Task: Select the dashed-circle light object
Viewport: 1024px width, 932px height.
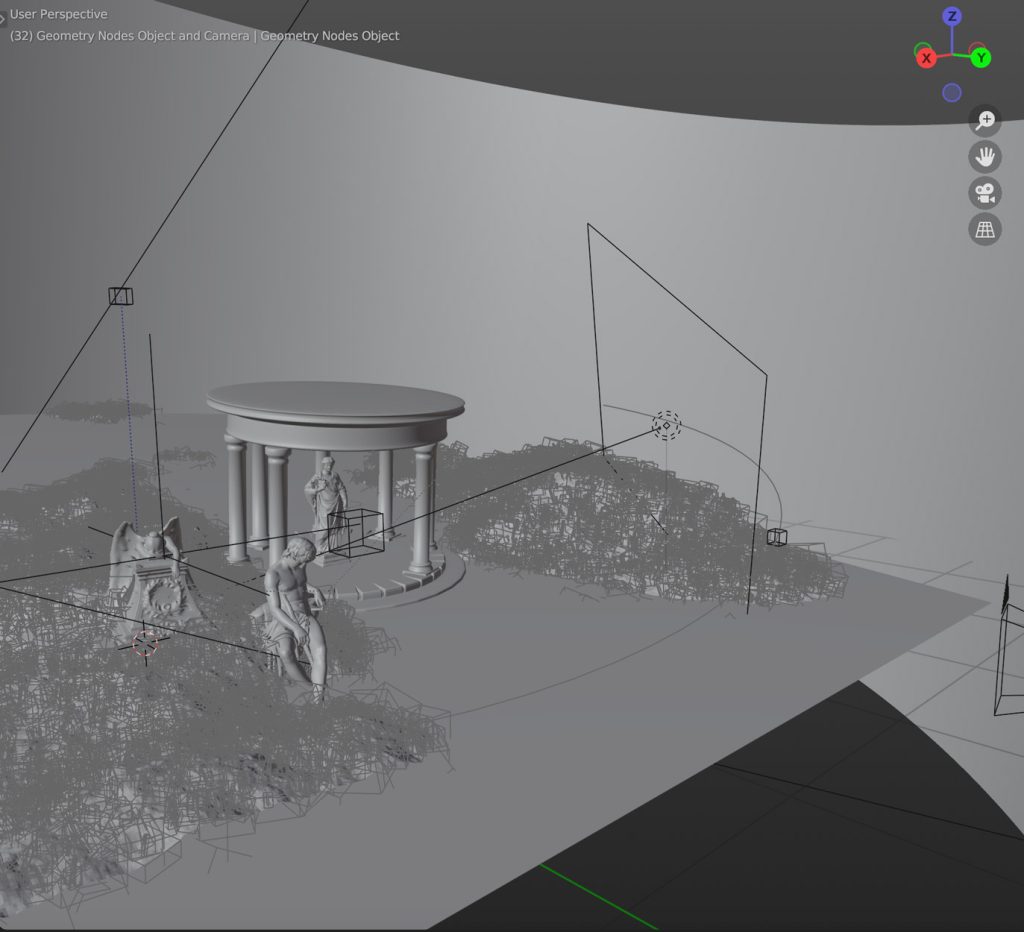Action: pyautogui.click(x=667, y=425)
